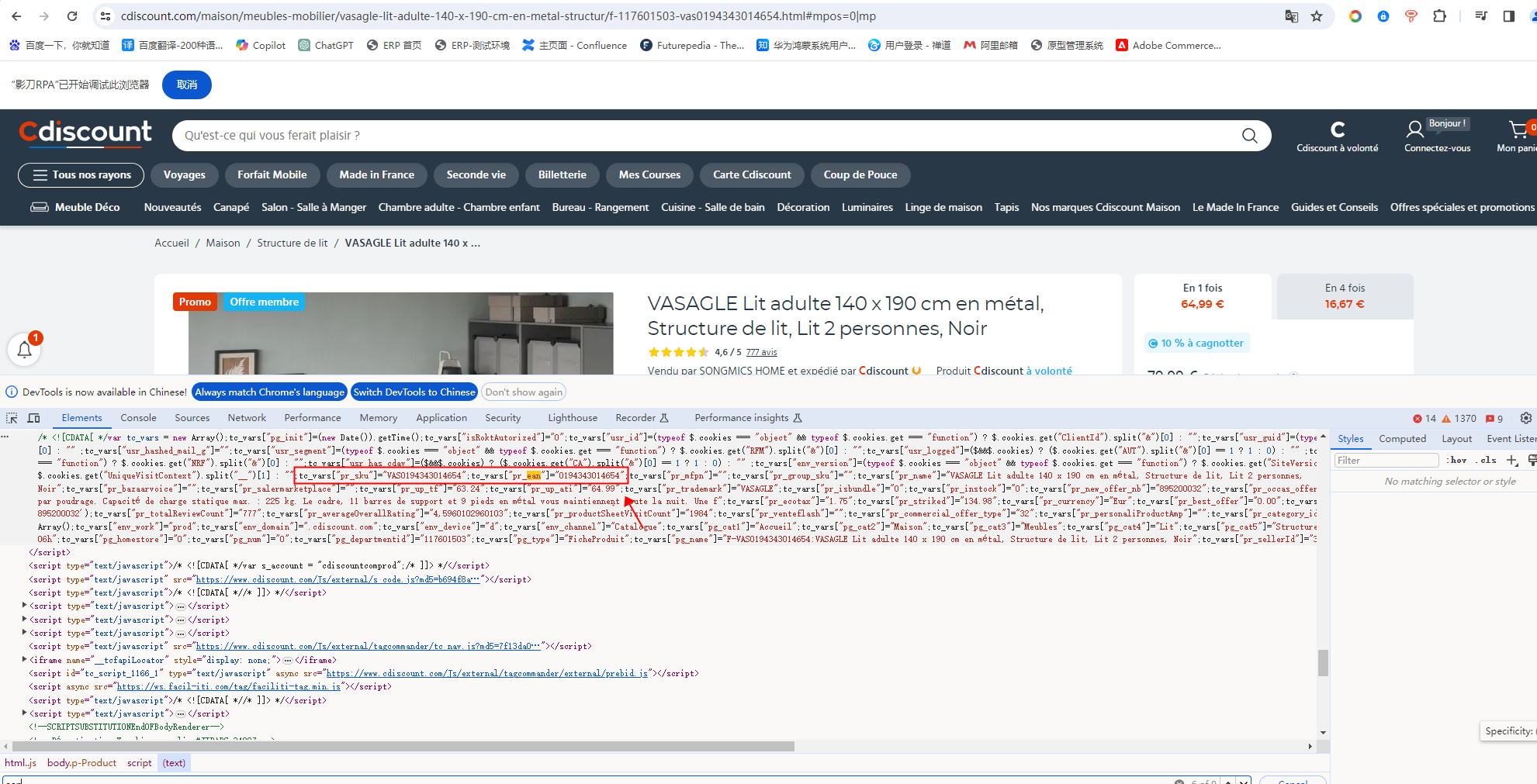Open the Voyages category pill

(185, 175)
